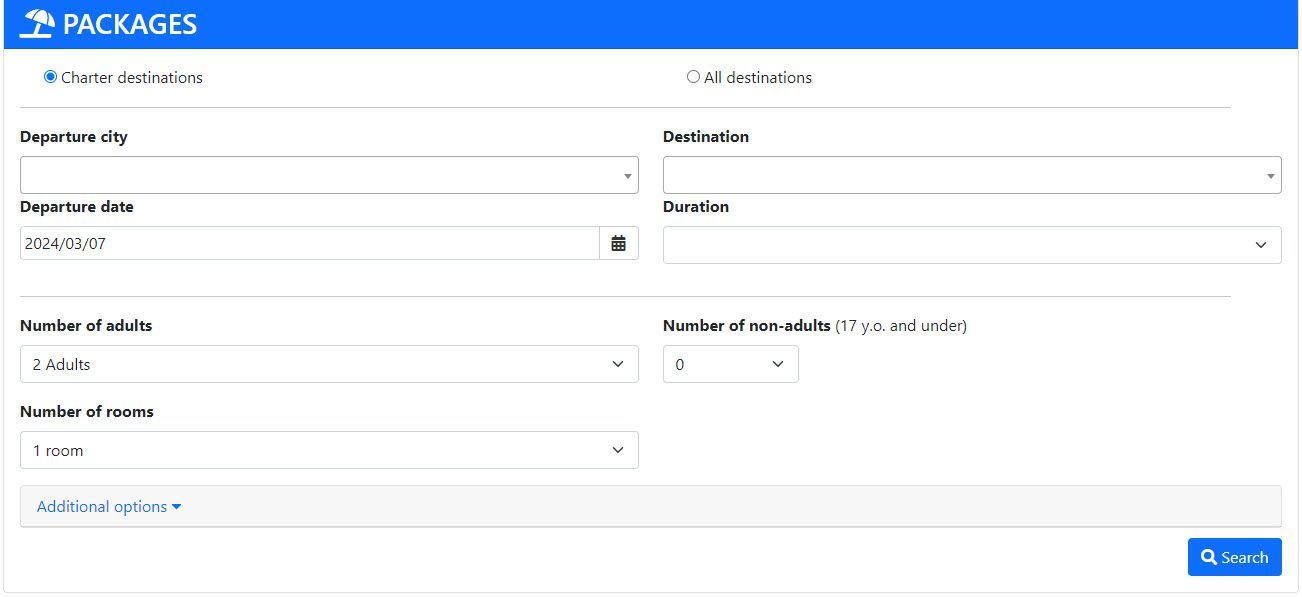The height and width of the screenshot is (597, 1302).
Task: Click the Destination dropdown arrow
Action: (x=1271, y=176)
